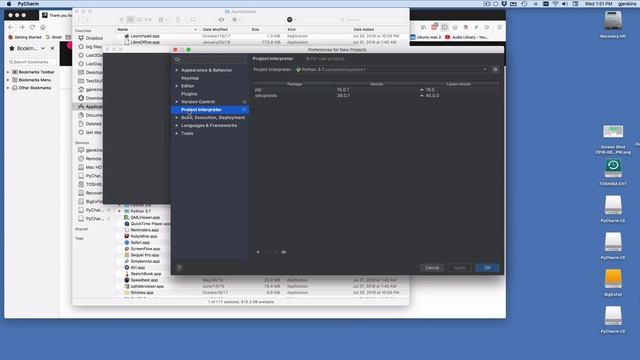Select the Keymap settings item
640x360 pixels.
190,78
